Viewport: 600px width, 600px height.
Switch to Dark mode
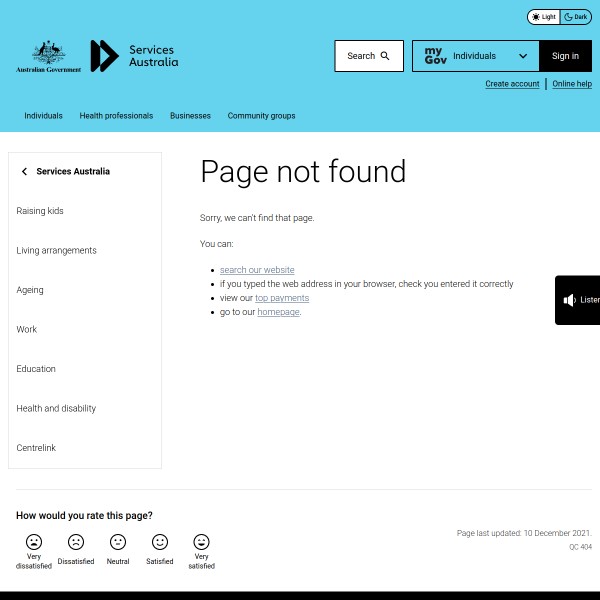(576, 17)
